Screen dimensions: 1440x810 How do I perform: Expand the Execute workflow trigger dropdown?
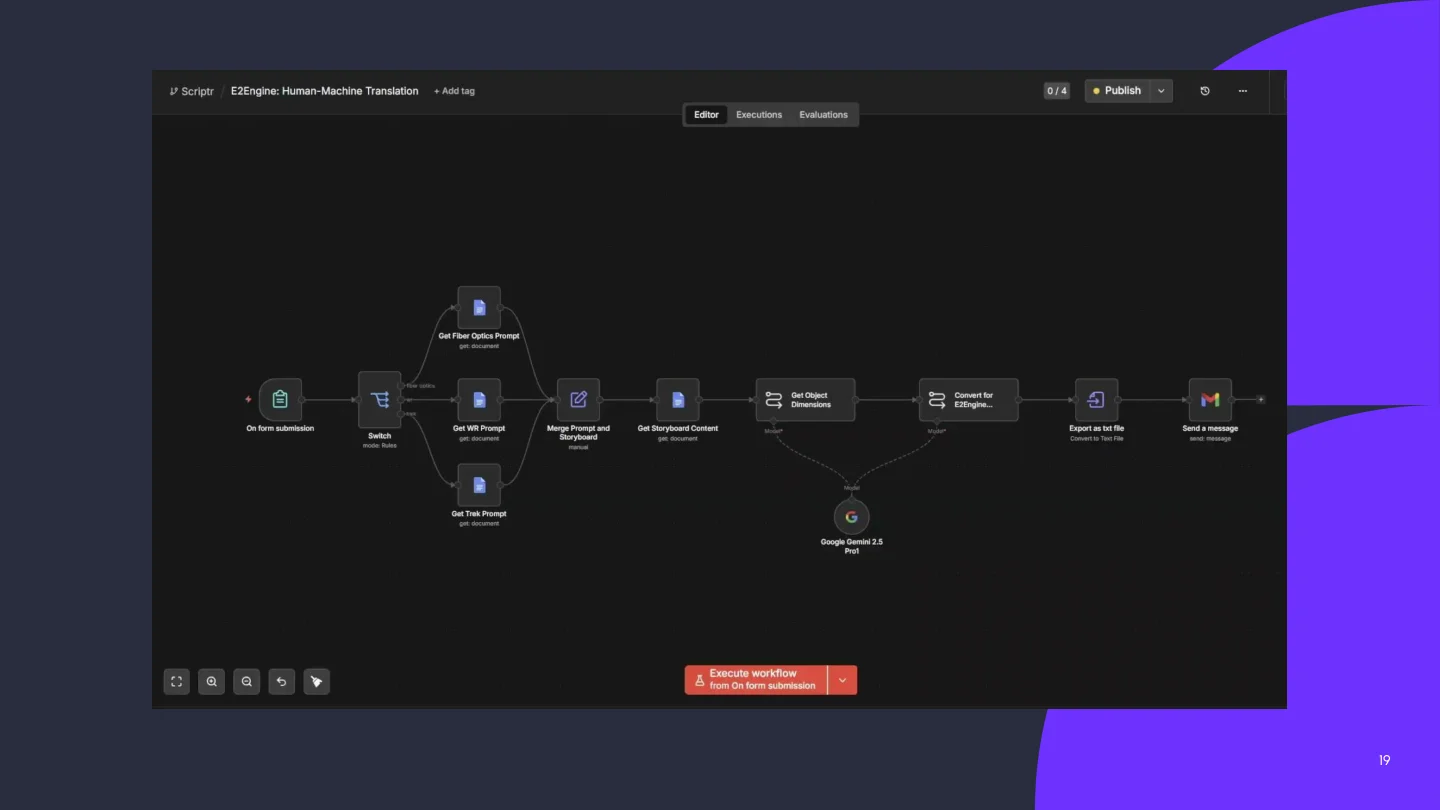[842, 680]
